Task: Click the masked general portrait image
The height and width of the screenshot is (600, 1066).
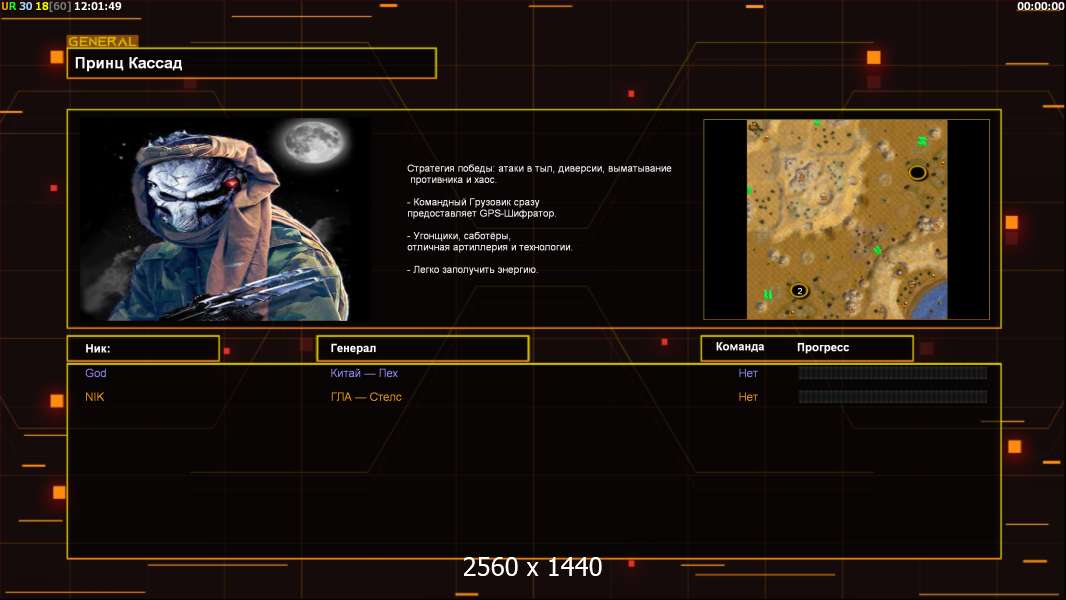Action: pyautogui.click(x=226, y=218)
